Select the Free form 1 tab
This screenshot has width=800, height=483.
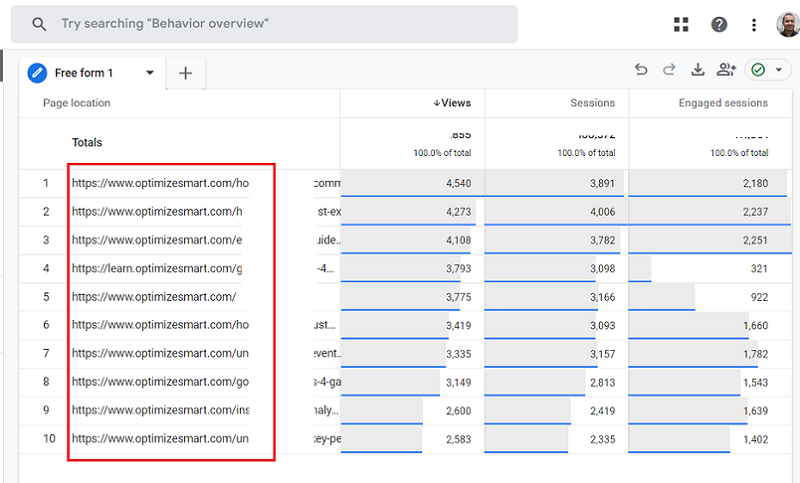coord(92,73)
